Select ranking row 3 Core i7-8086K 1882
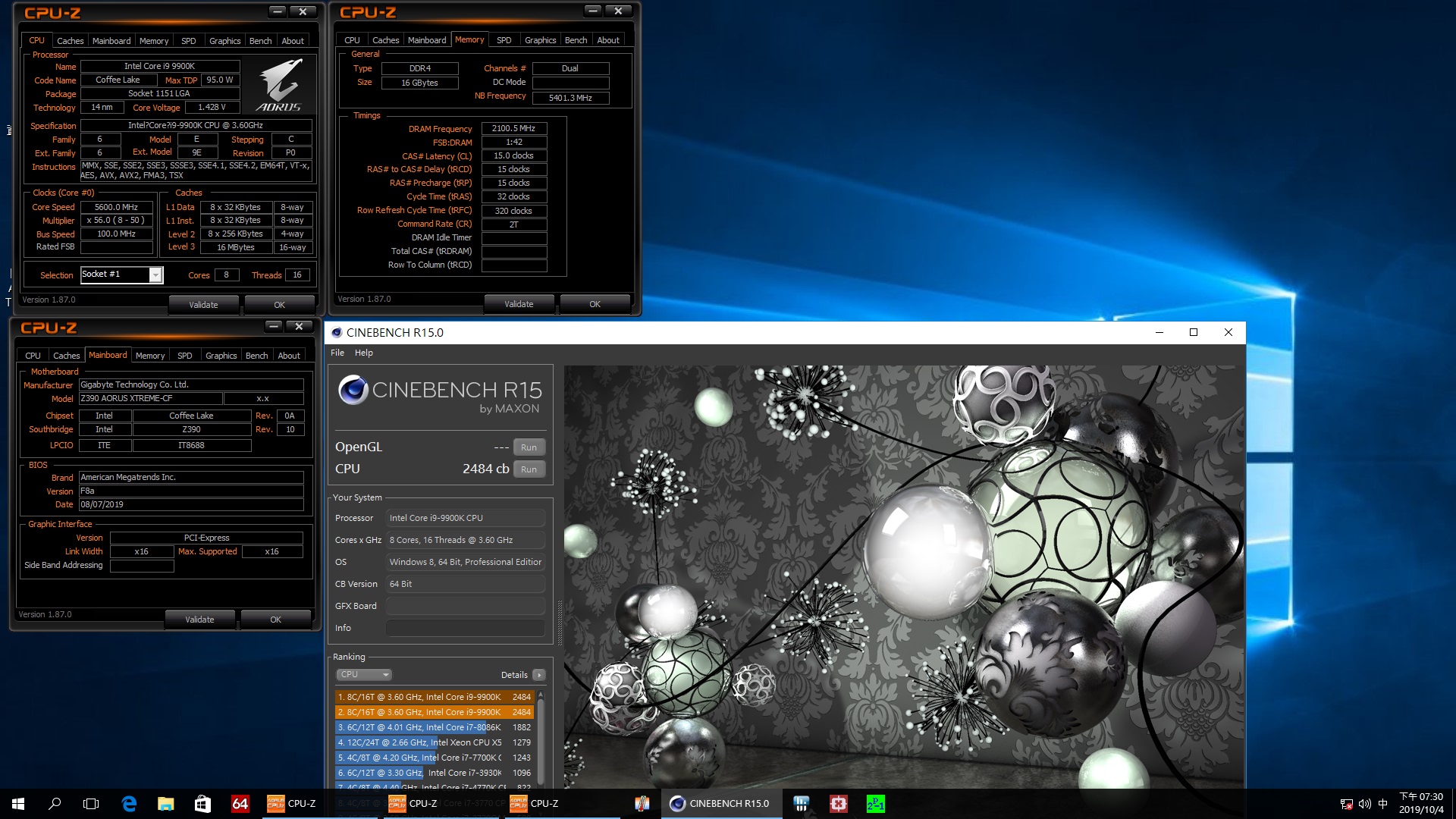 pos(435,727)
